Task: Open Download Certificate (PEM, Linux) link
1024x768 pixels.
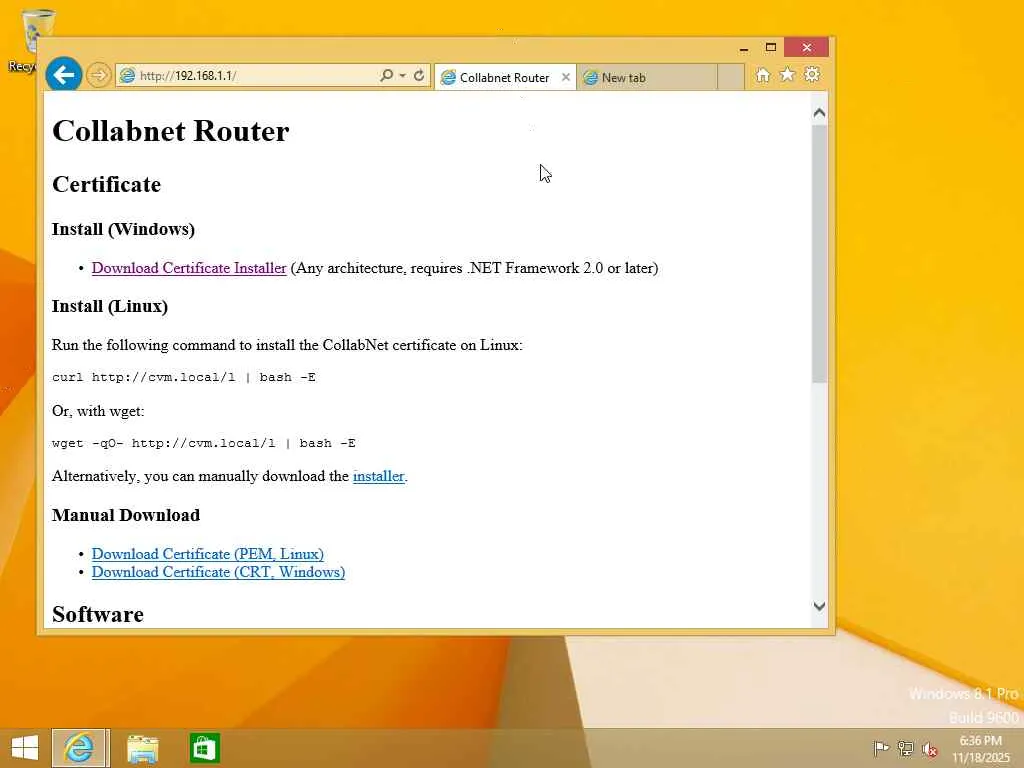Action: [208, 554]
